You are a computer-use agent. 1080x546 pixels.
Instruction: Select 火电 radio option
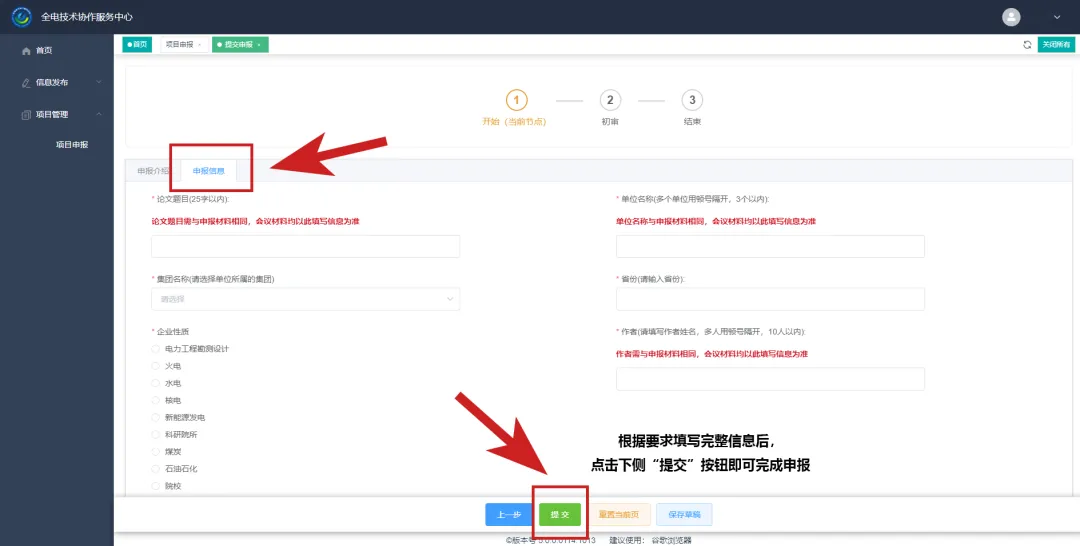pos(156,366)
